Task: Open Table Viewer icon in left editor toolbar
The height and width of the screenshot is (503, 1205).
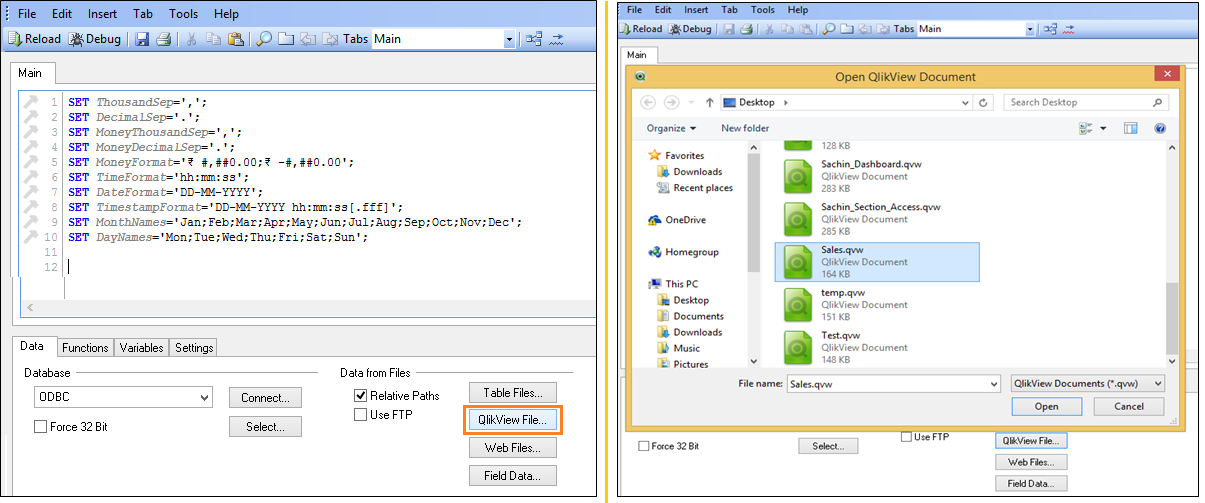Action: click(534, 39)
